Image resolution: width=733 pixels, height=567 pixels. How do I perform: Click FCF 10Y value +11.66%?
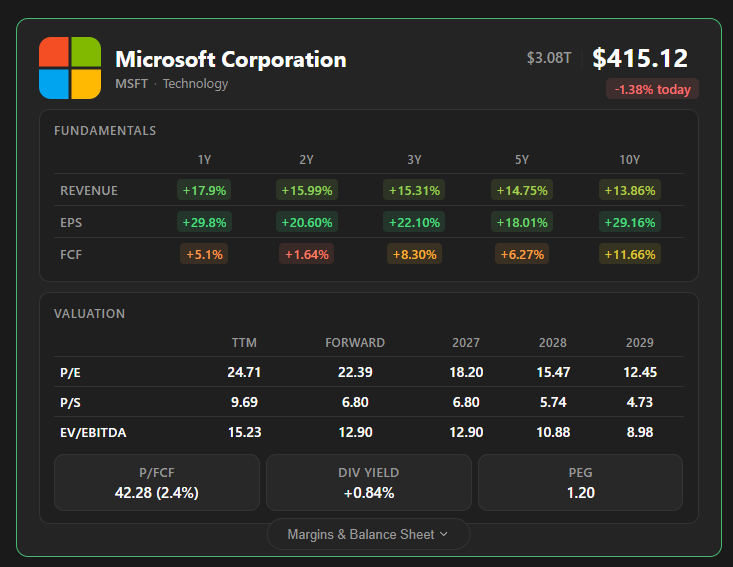click(x=630, y=254)
